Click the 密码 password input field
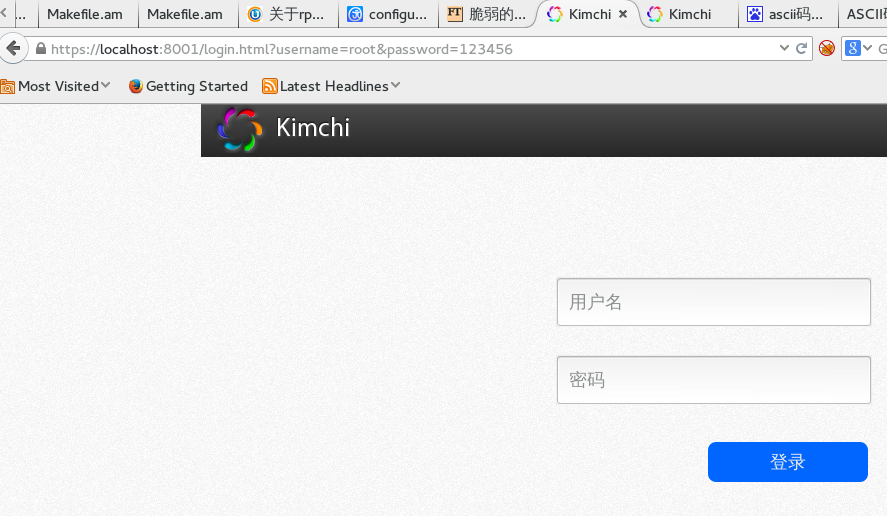This screenshot has width=887, height=516. [x=713, y=380]
